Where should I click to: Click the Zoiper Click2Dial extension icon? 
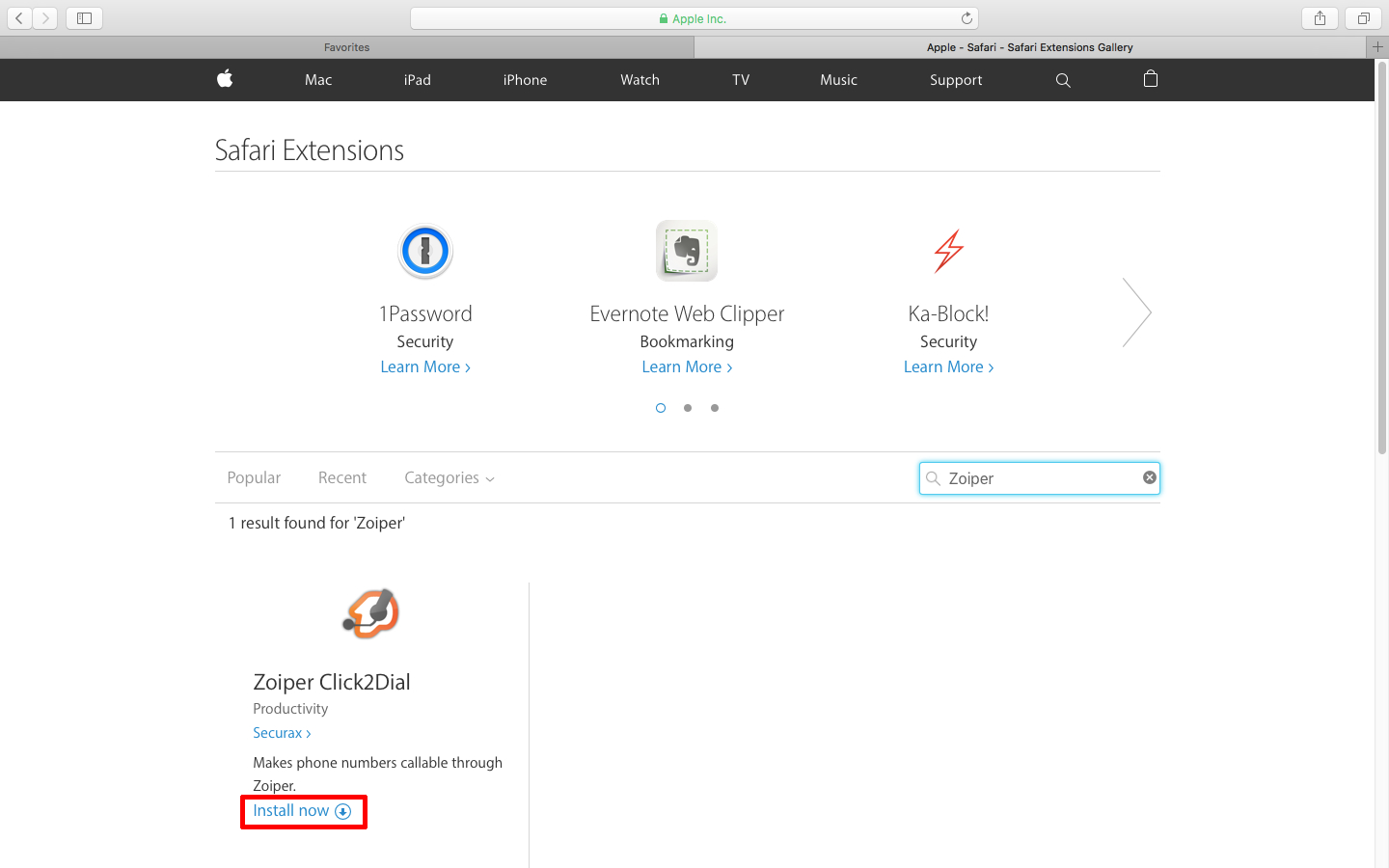coord(371,613)
